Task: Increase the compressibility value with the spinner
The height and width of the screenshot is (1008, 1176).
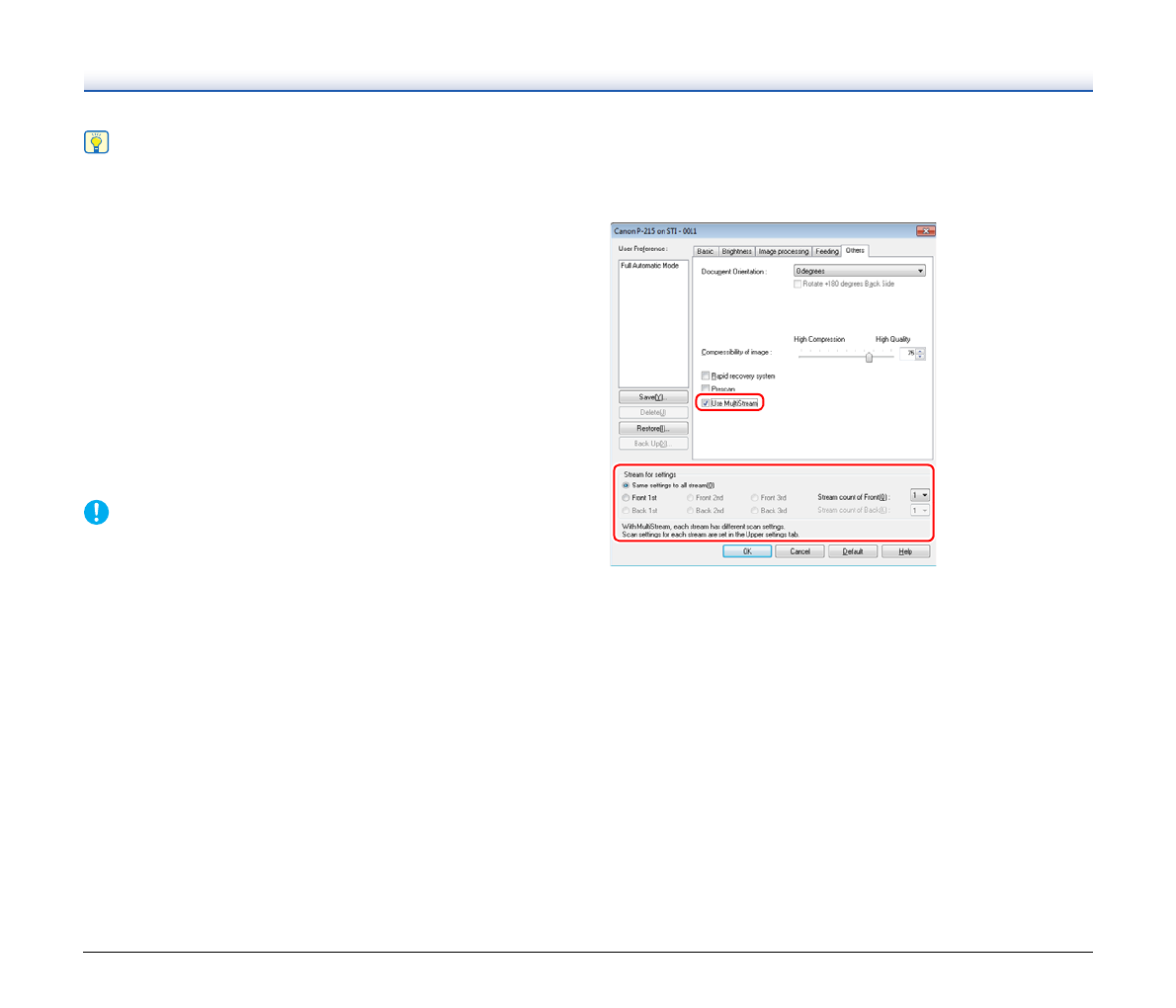Action: tap(921, 351)
